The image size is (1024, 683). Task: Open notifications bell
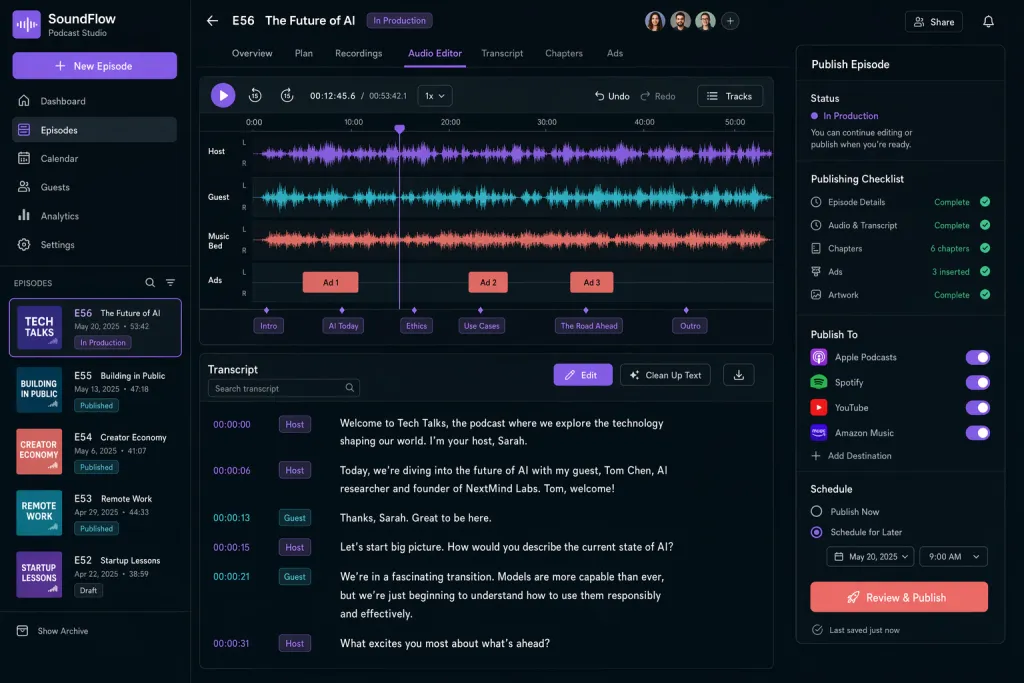(x=988, y=22)
